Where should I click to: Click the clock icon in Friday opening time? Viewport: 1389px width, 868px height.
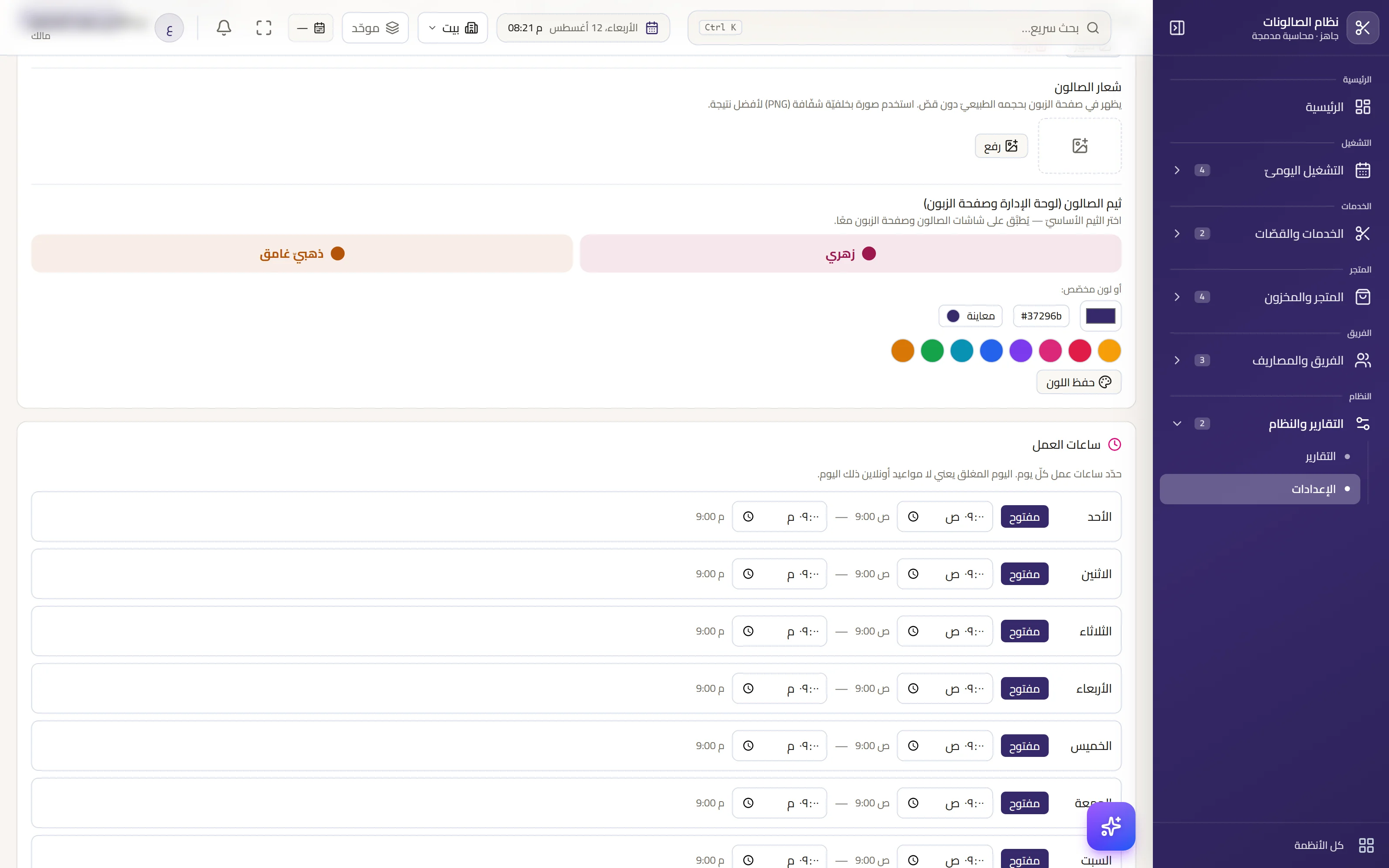tap(913, 803)
